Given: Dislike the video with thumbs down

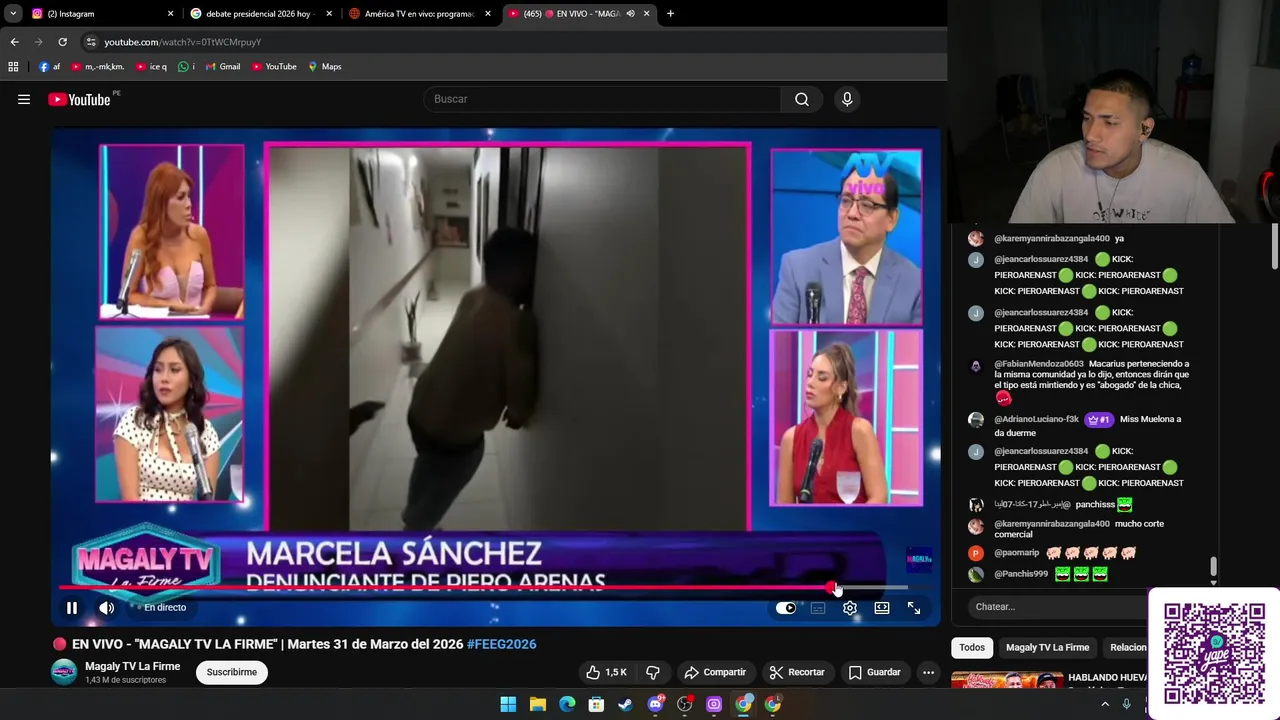Looking at the screenshot, I should (x=653, y=672).
